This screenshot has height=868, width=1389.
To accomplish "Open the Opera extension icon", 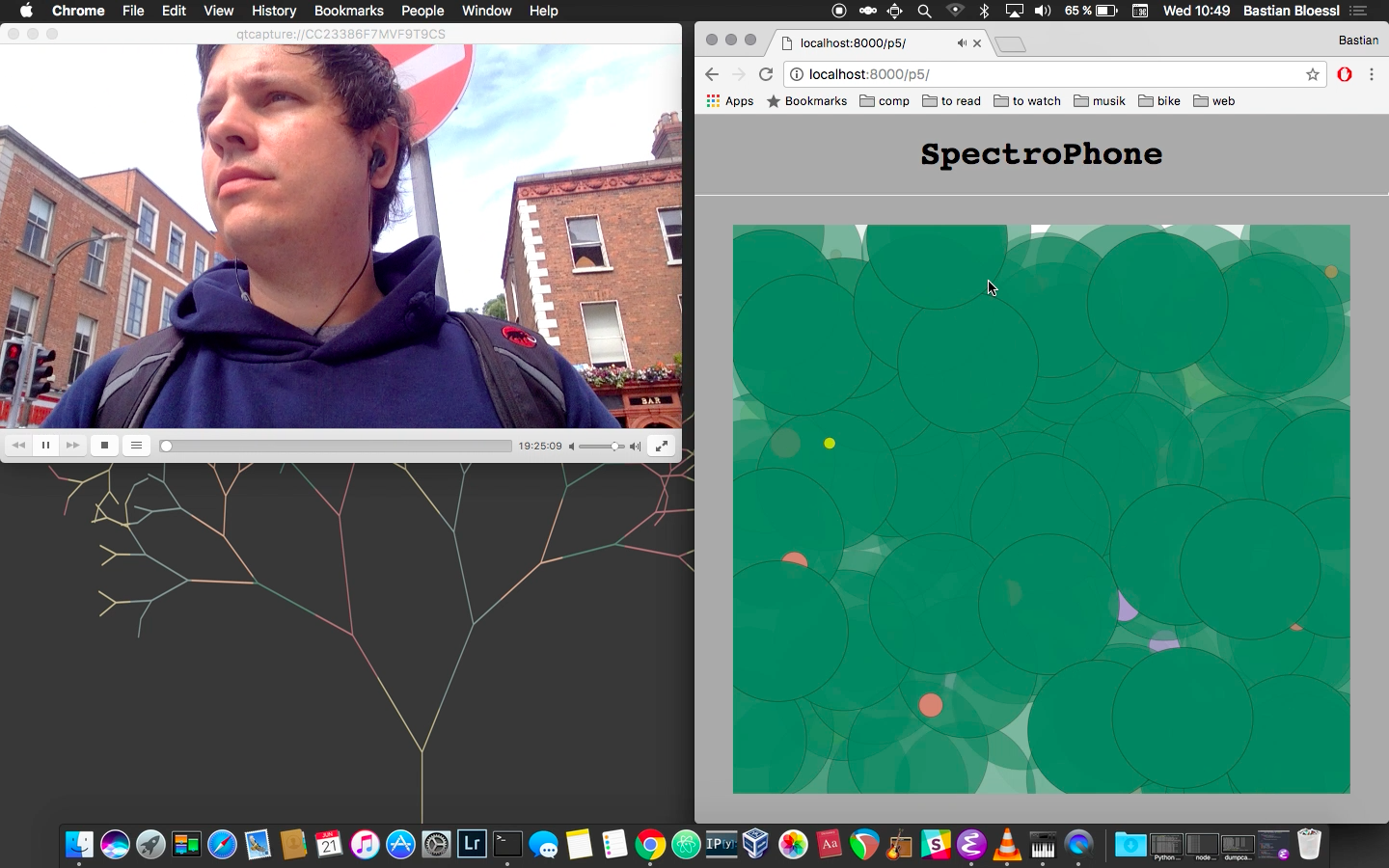I will [x=1345, y=74].
